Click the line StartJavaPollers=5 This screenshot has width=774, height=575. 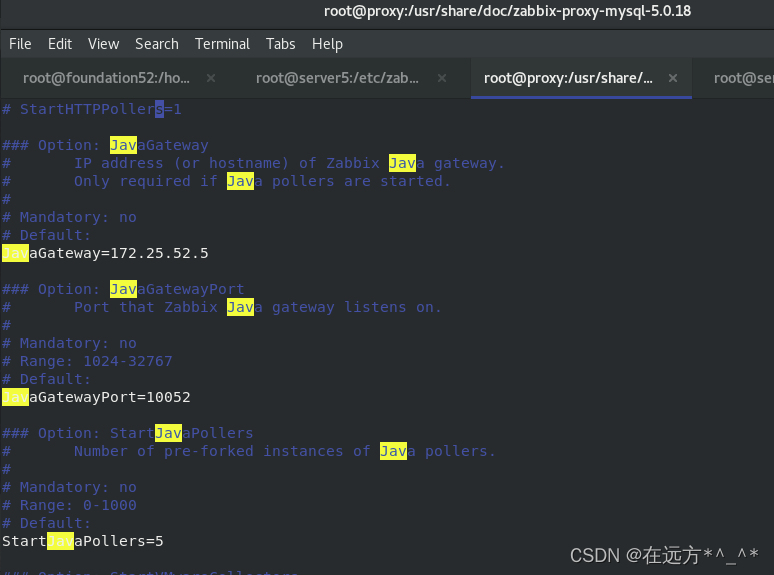click(x=82, y=541)
